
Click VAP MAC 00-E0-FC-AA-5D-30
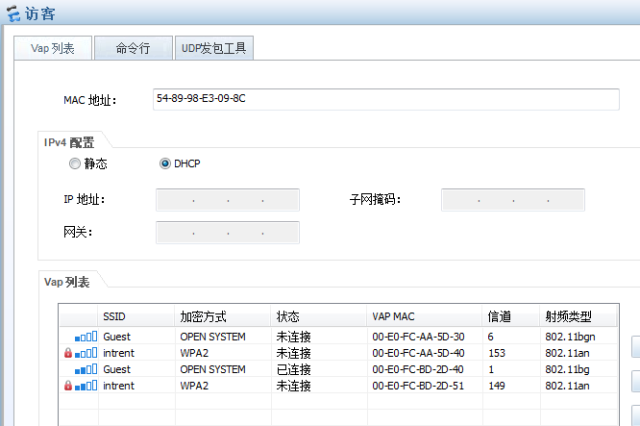tap(418, 337)
